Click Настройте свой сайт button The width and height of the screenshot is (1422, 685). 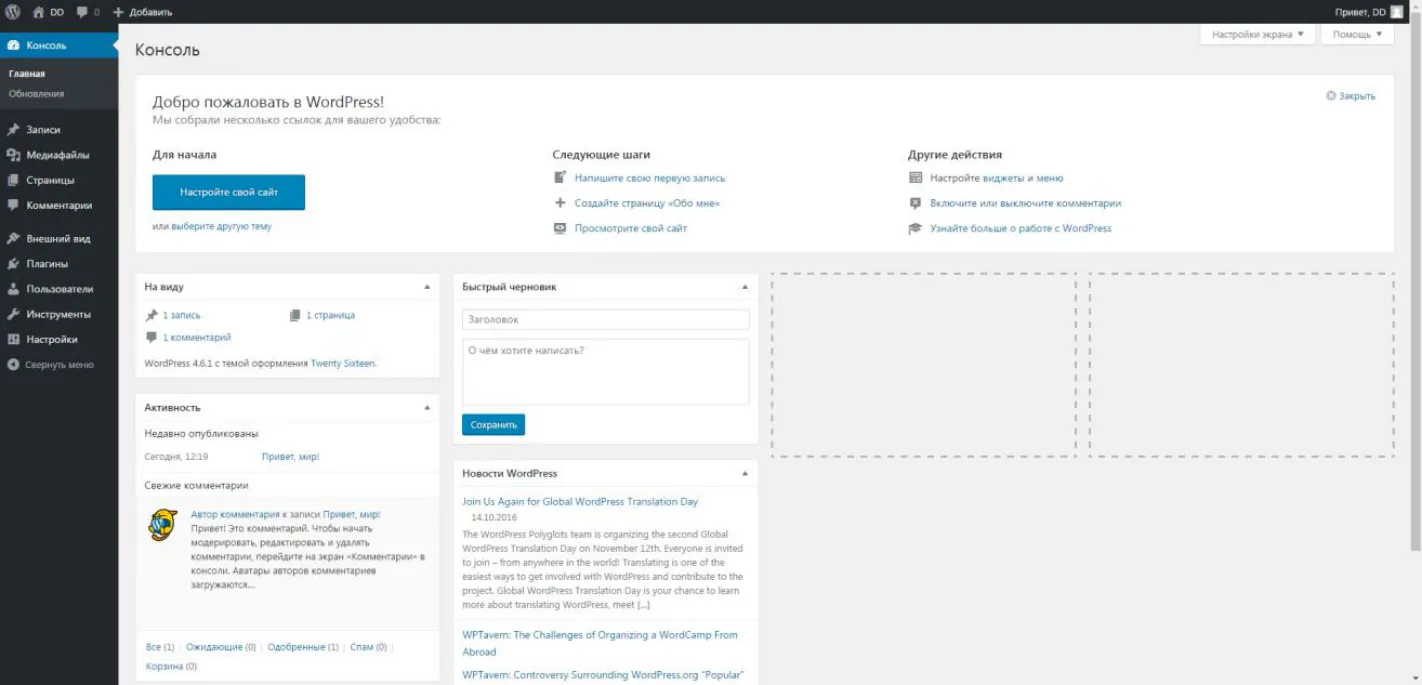click(229, 192)
